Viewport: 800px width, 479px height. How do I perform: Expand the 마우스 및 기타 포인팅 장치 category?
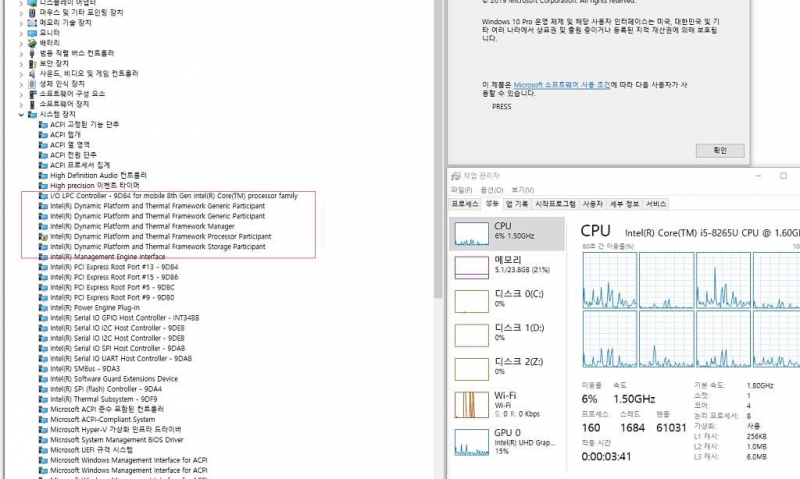click(21, 12)
